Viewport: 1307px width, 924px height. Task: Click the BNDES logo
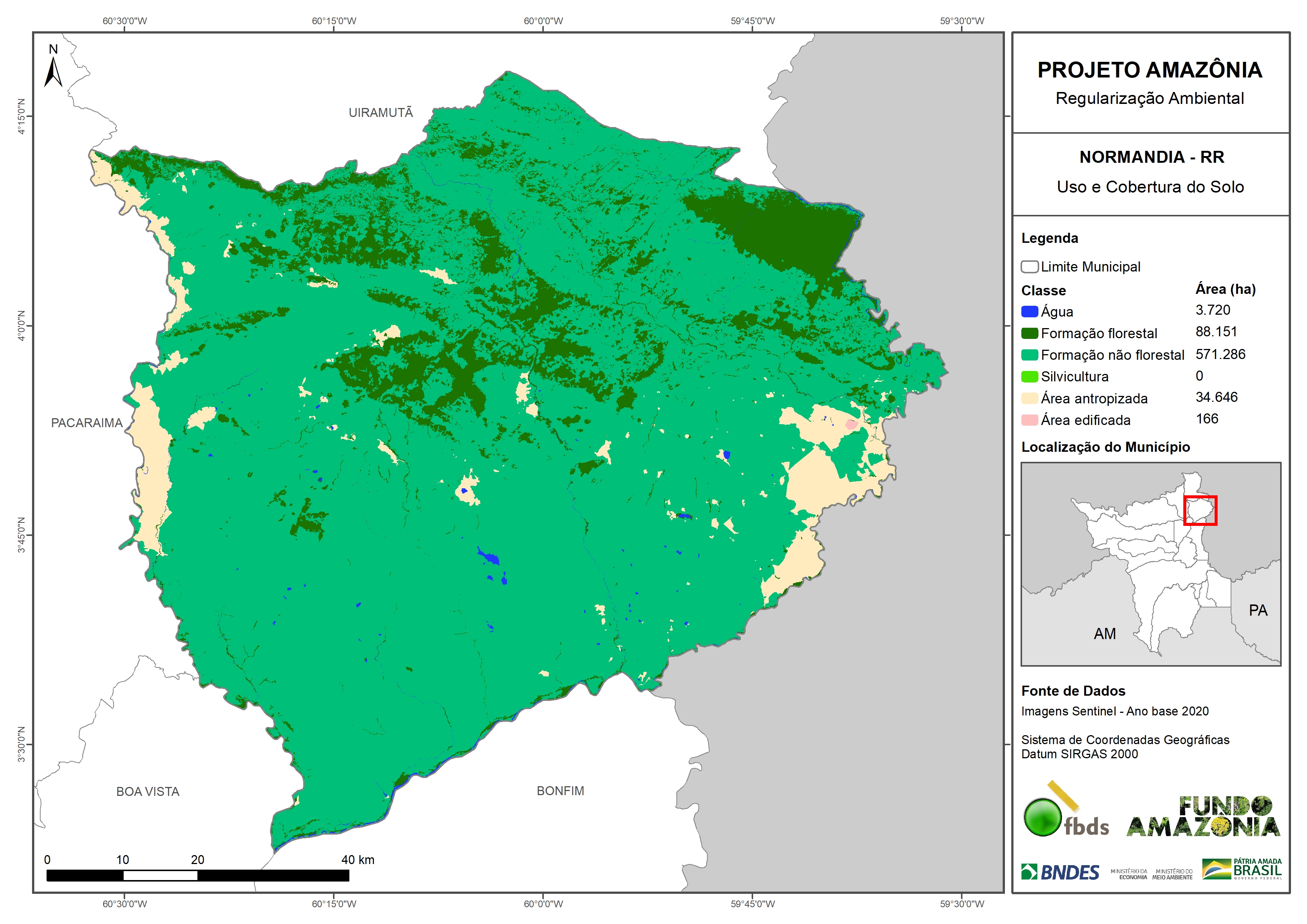1060,872
